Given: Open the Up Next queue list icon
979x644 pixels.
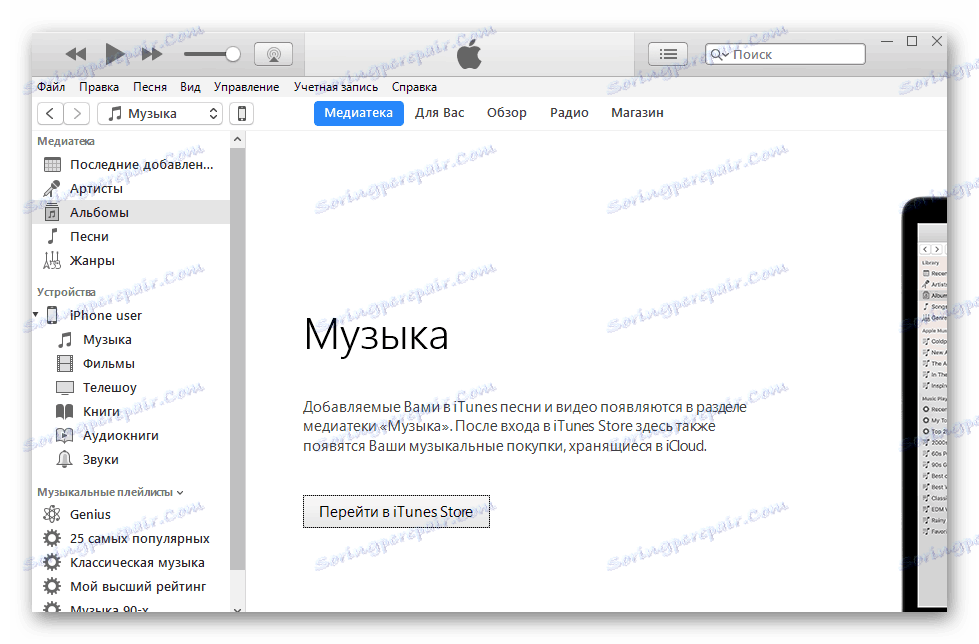Looking at the screenshot, I should tap(668, 53).
